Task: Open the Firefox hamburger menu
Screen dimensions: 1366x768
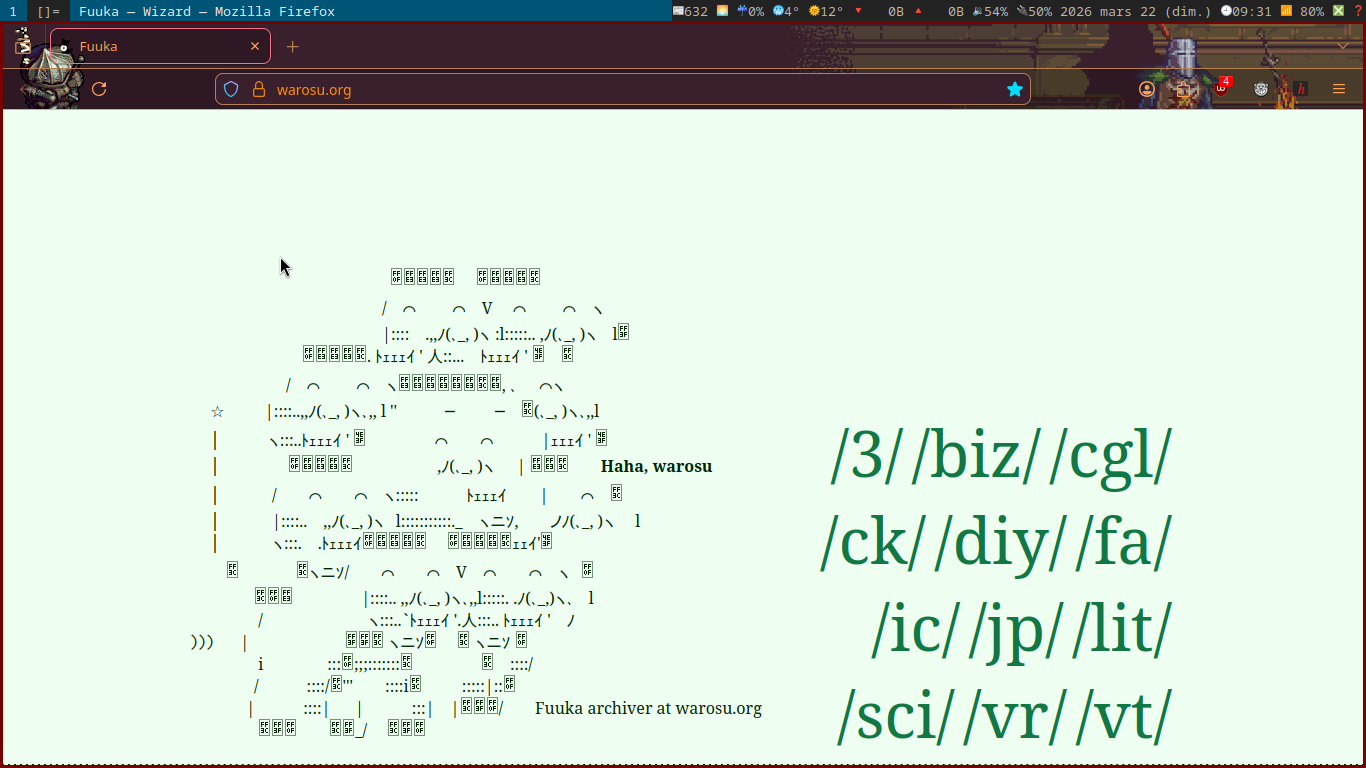Action: tap(1339, 89)
